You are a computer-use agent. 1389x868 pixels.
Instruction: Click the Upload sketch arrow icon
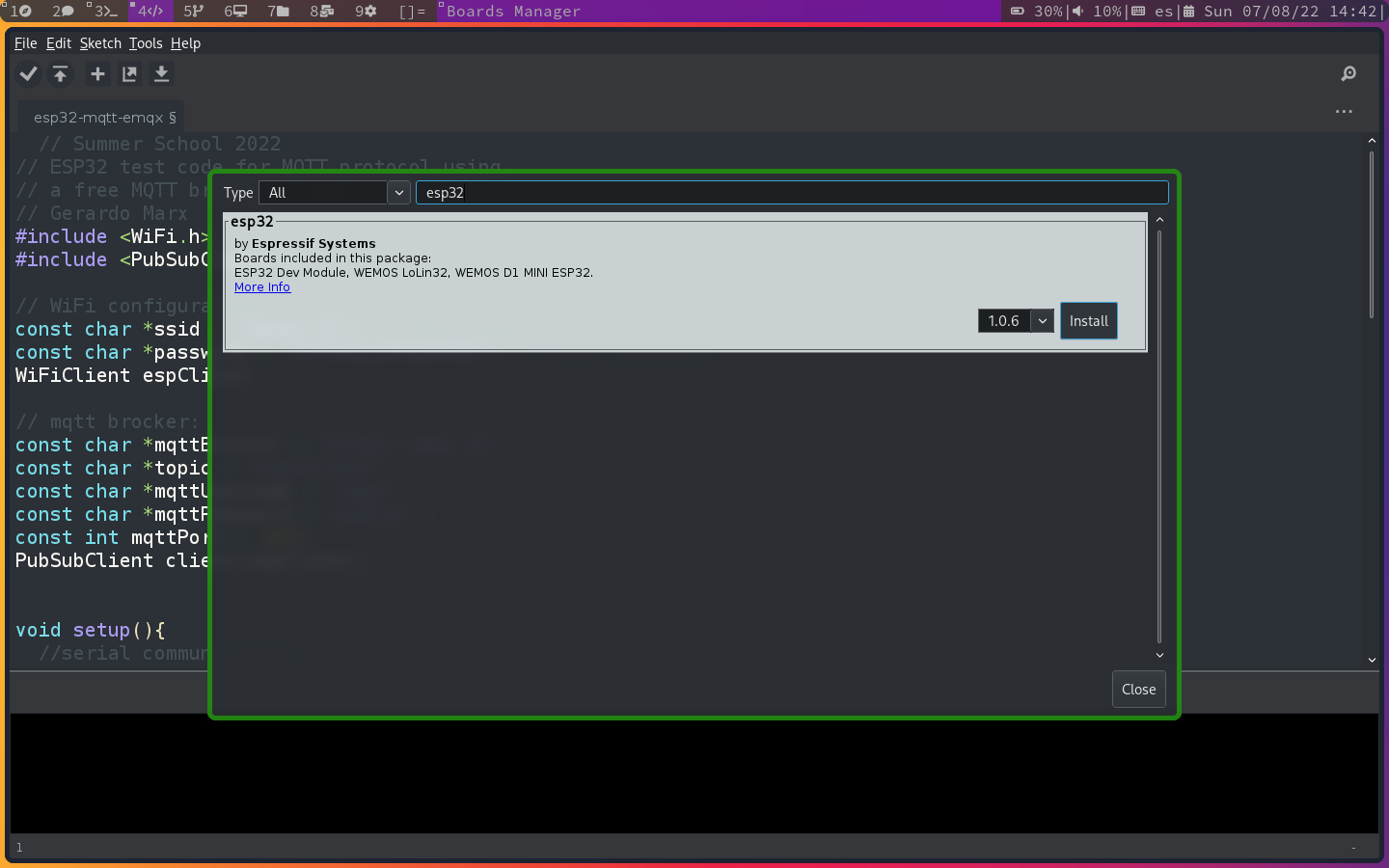point(61,74)
